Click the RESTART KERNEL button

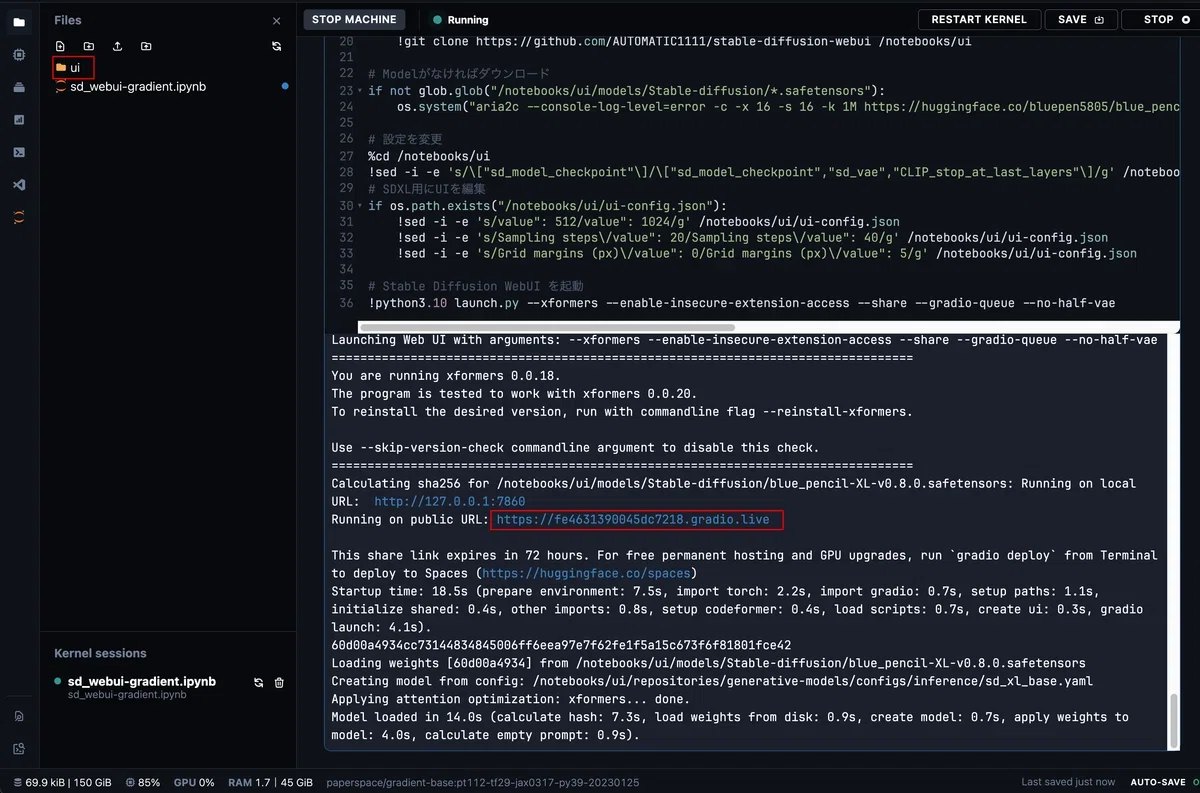pyautogui.click(x=979, y=19)
